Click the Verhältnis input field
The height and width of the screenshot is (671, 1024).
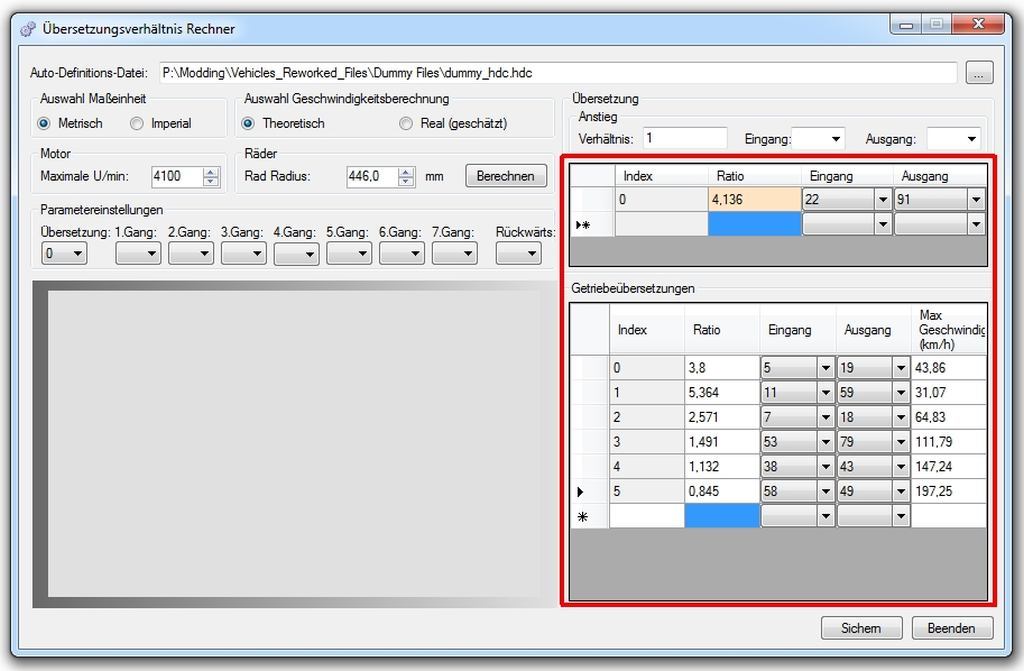pyautogui.click(x=684, y=138)
